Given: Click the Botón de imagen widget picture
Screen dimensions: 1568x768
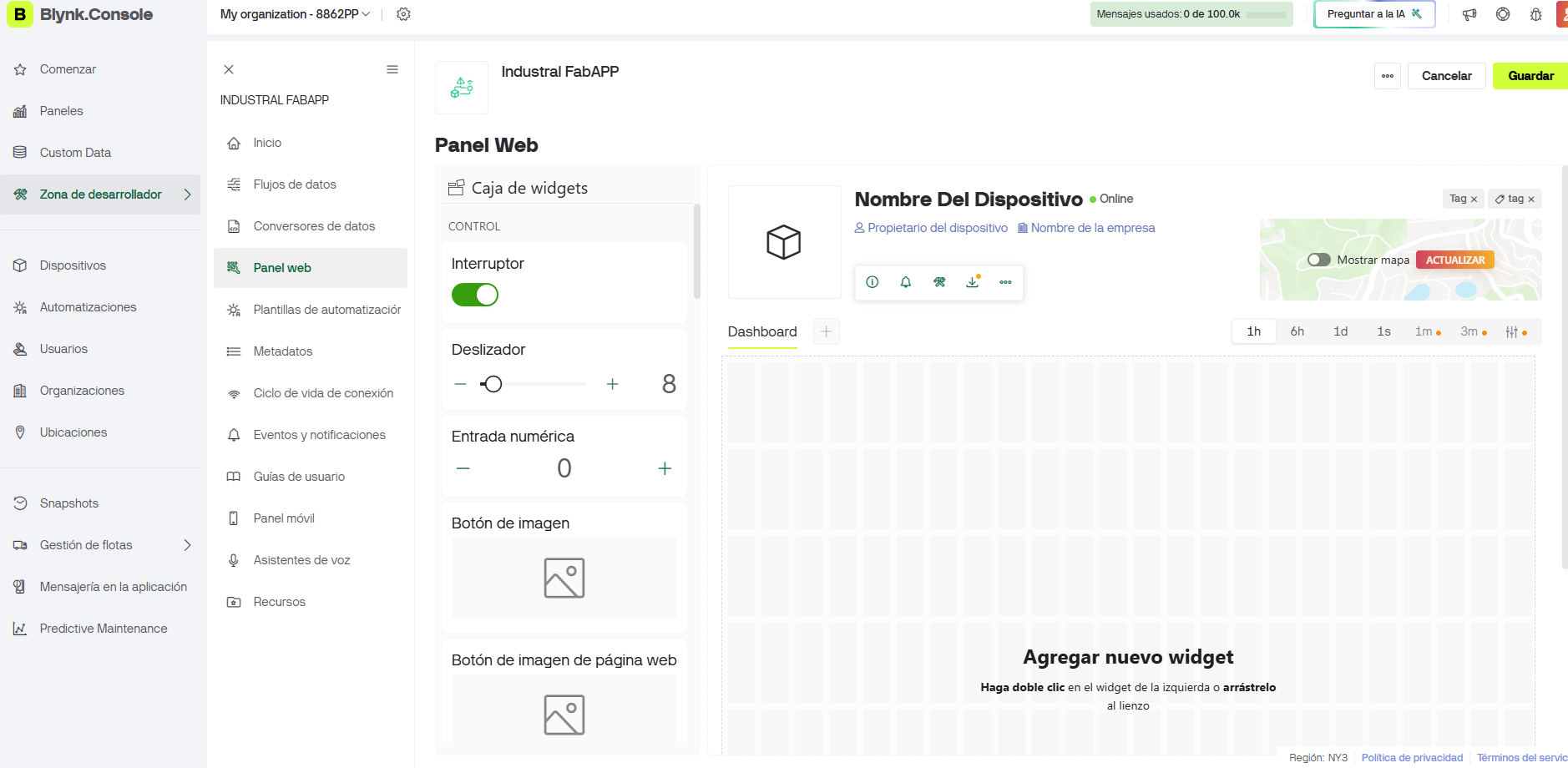Looking at the screenshot, I should pos(564,578).
